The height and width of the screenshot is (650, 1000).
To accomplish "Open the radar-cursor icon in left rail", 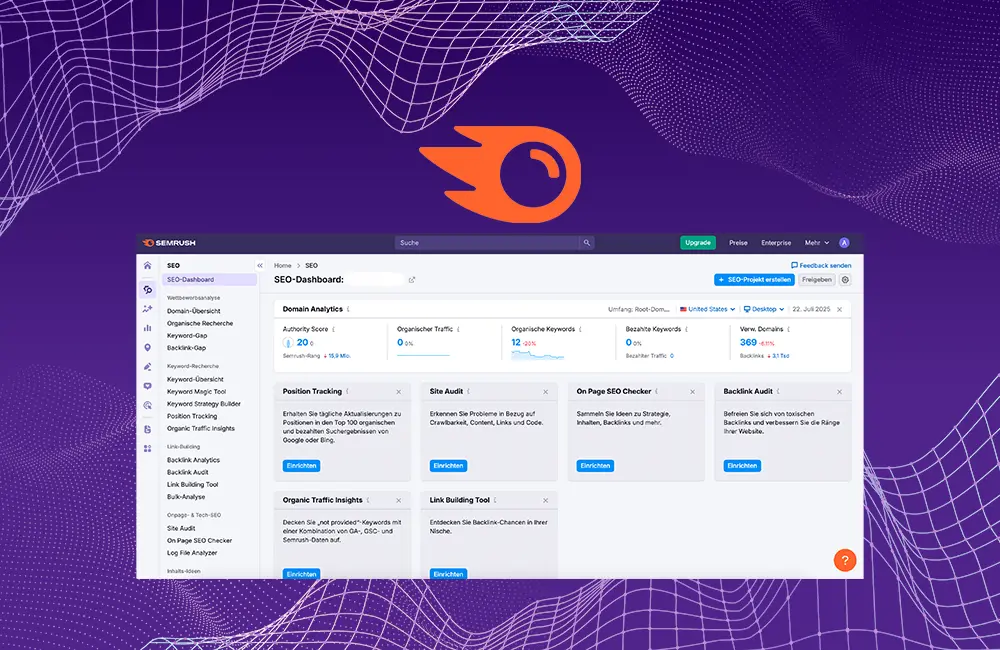I will click(147, 405).
